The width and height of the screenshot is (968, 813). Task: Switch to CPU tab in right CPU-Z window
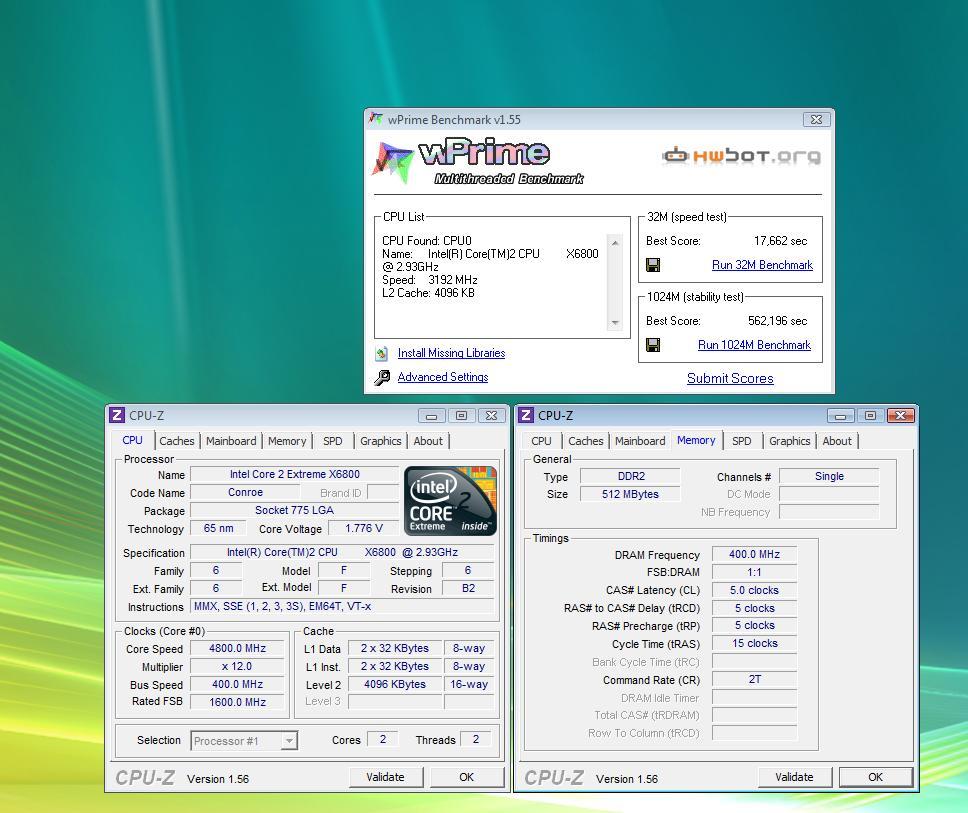pos(541,441)
